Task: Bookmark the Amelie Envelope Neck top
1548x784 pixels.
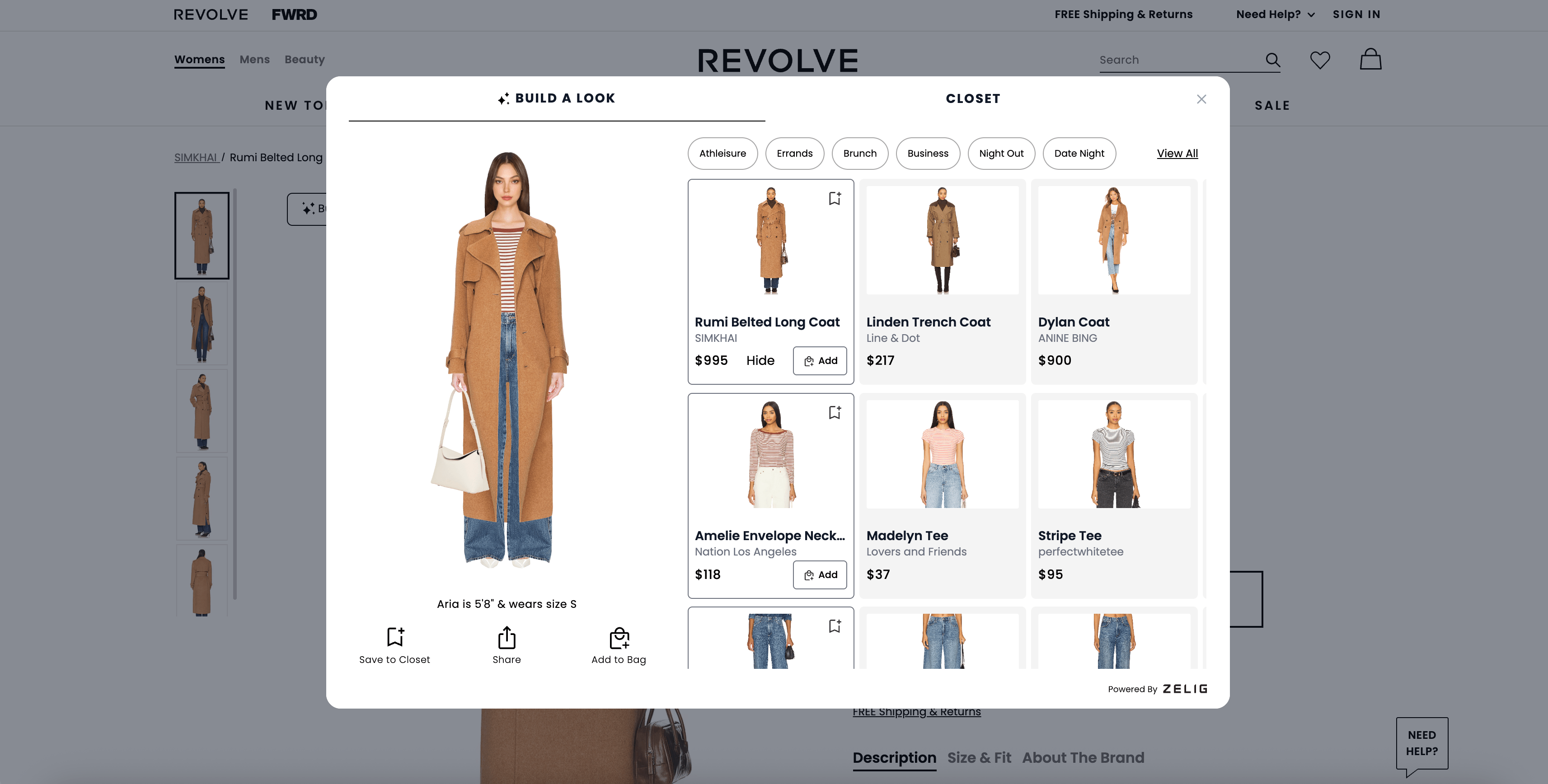Action: click(835, 412)
